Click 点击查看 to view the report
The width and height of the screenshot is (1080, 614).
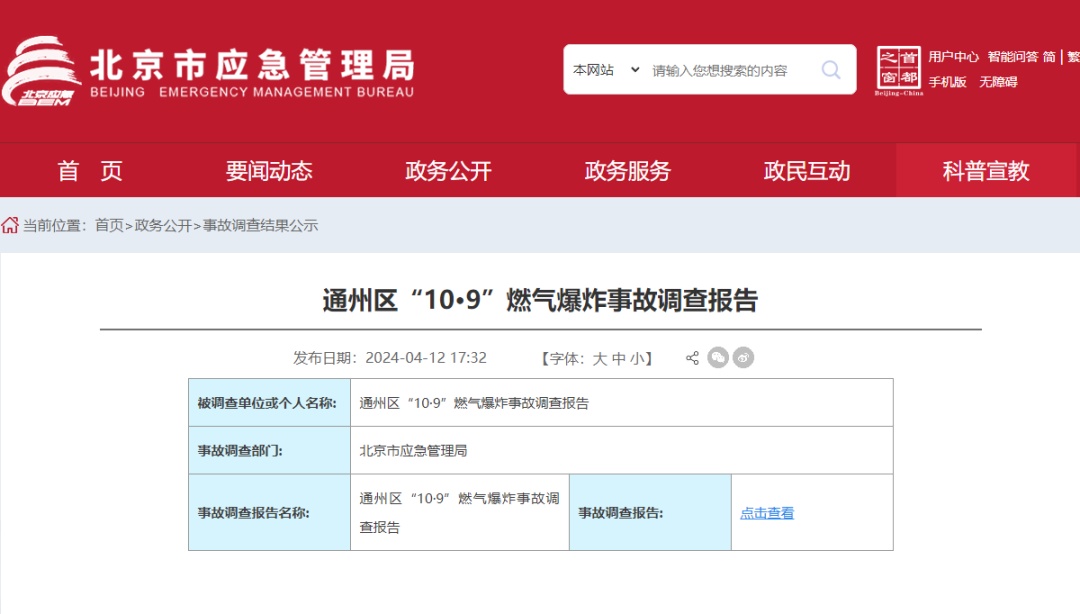pyautogui.click(x=766, y=512)
